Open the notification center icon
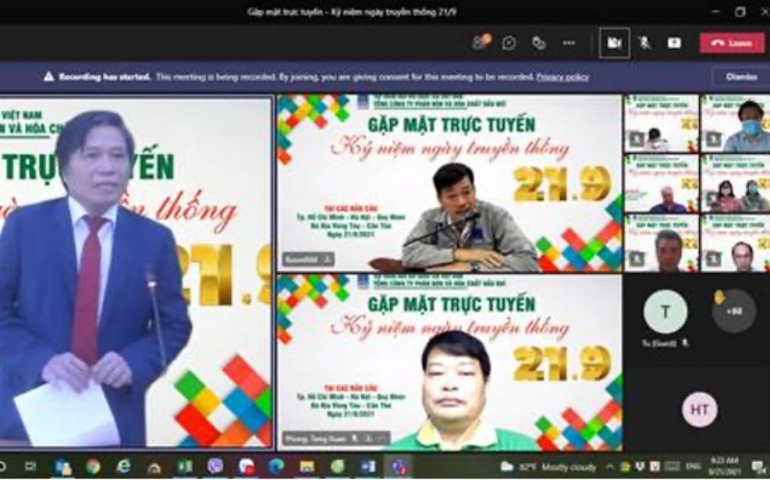The width and height of the screenshot is (770, 480). pyautogui.click(x=757, y=466)
